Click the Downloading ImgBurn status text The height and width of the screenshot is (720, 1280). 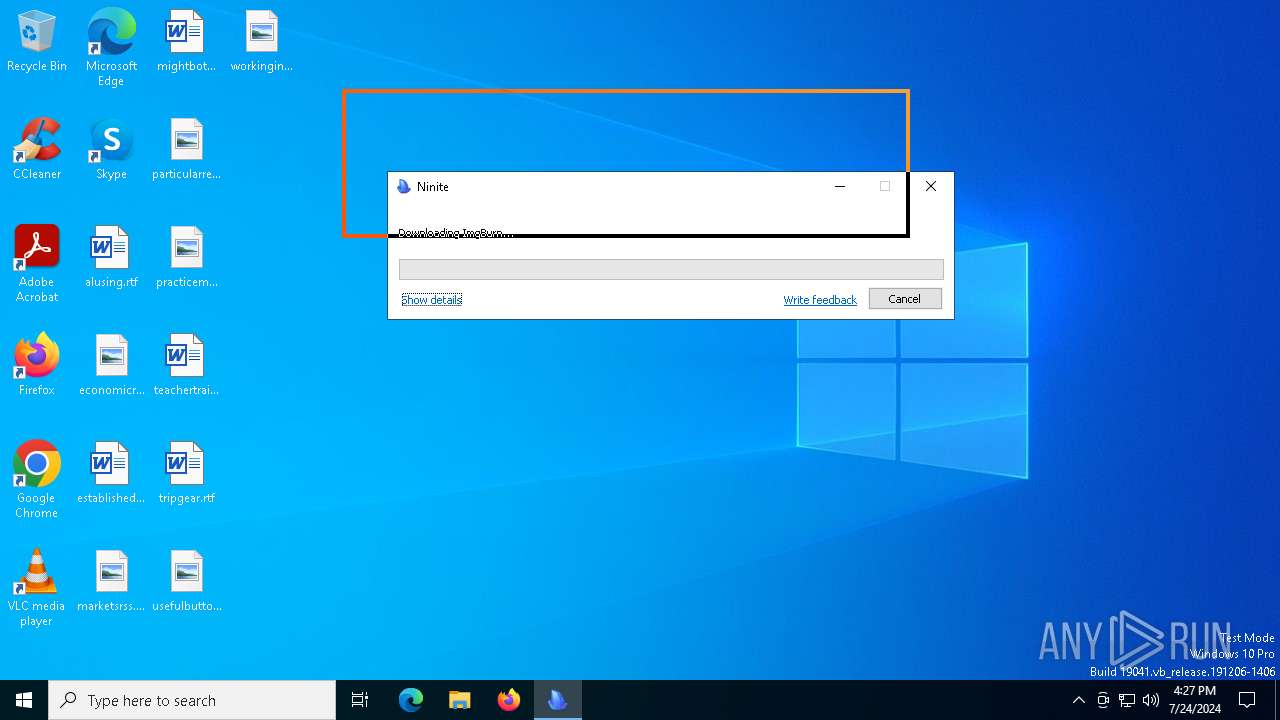456,233
